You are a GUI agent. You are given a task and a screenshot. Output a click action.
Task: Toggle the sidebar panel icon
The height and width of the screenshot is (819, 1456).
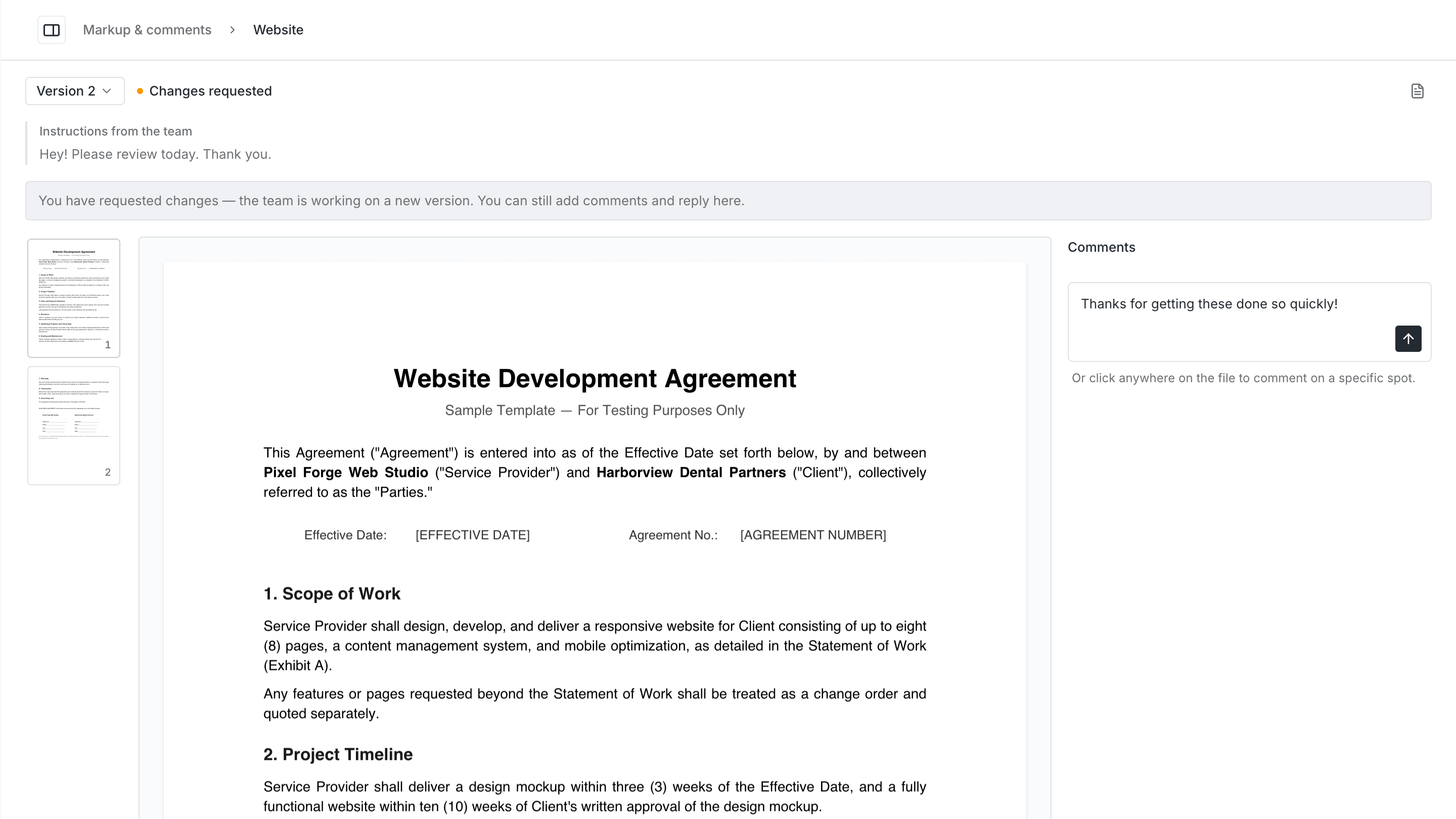(x=52, y=30)
